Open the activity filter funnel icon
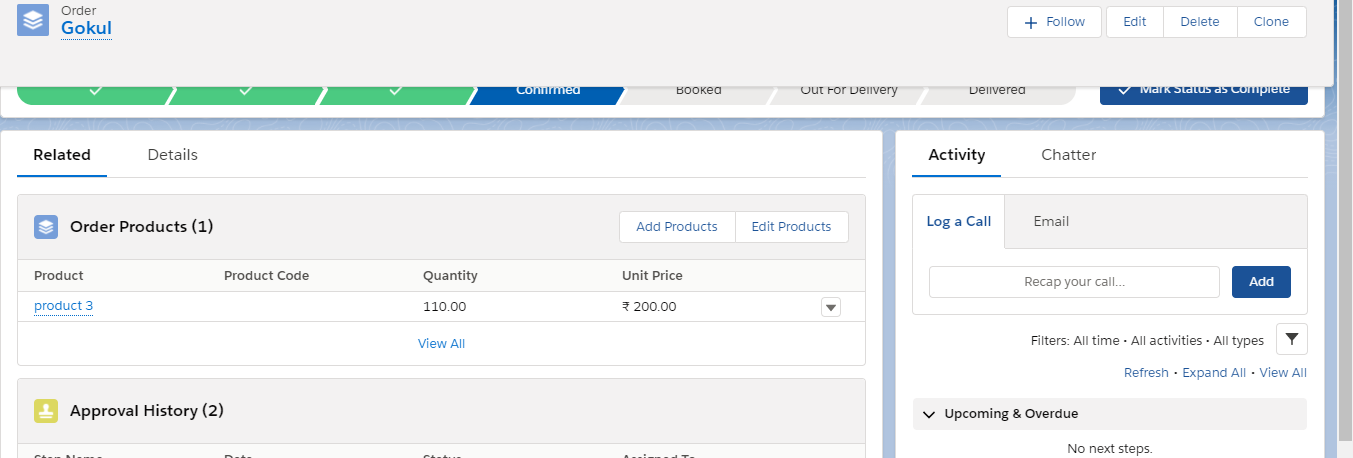Screen dimensions: 1353x458 click(1291, 340)
